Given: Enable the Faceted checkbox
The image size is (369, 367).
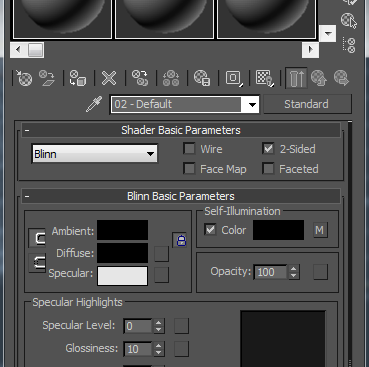Looking at the screenshot, I should coord(268,169).
